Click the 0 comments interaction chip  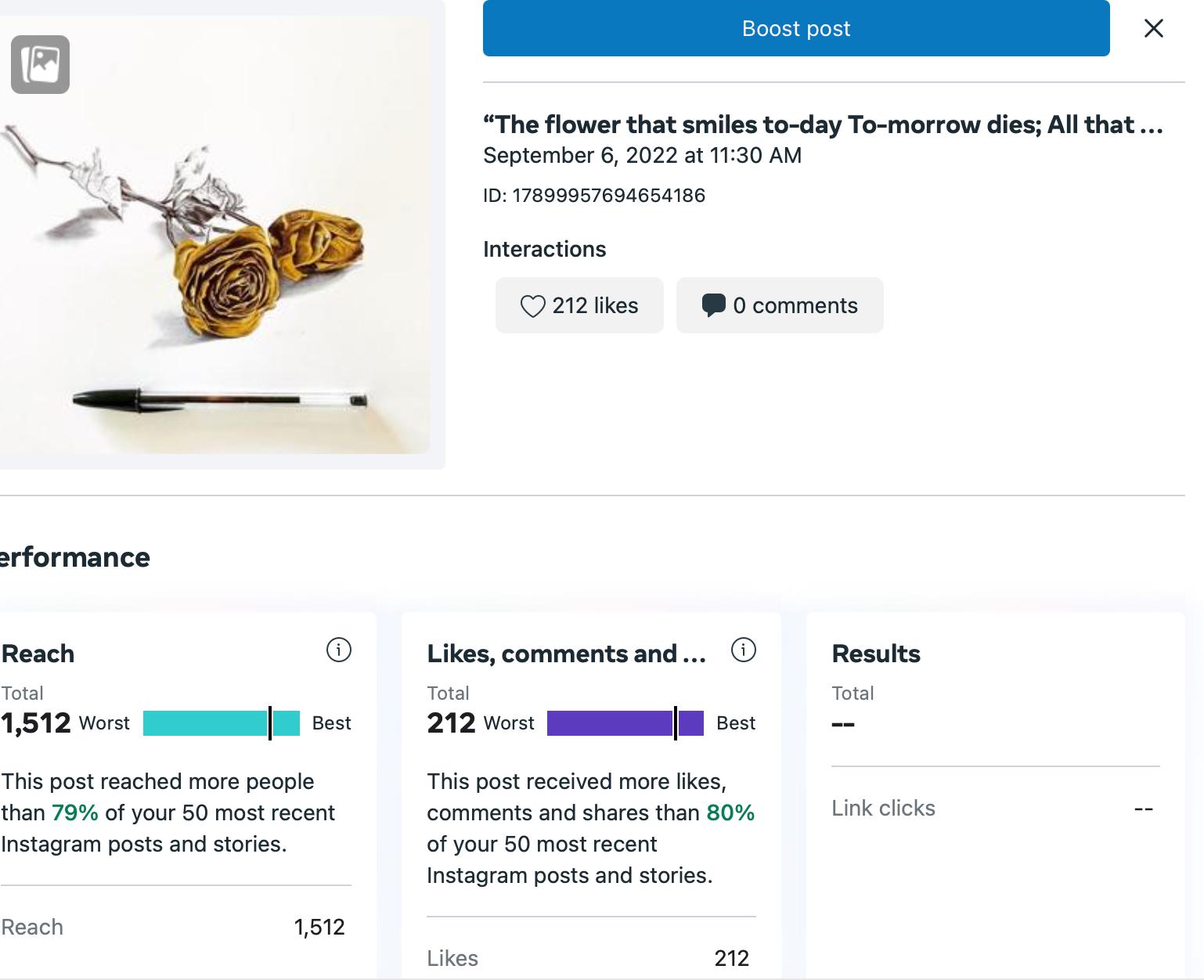(780, 305)
